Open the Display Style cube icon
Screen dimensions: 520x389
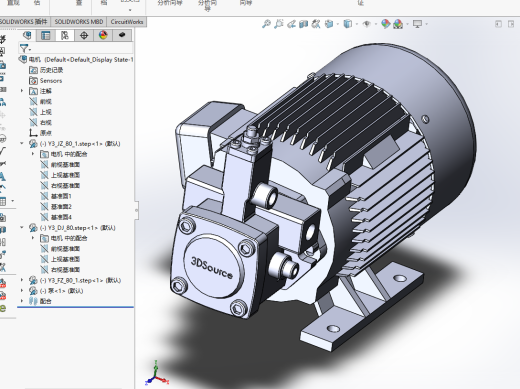[x=348, y=24]
